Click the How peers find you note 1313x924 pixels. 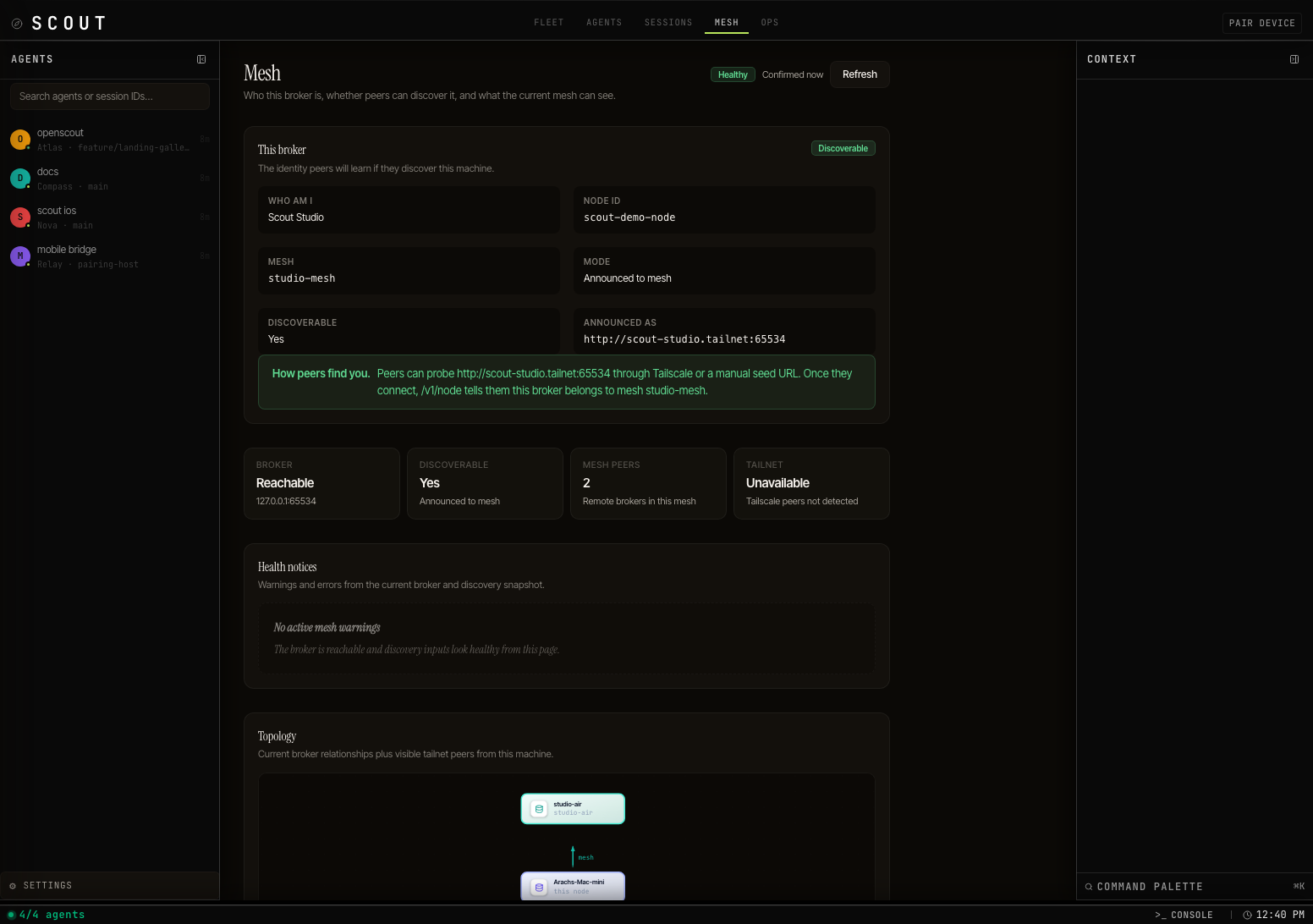(567, 382)
